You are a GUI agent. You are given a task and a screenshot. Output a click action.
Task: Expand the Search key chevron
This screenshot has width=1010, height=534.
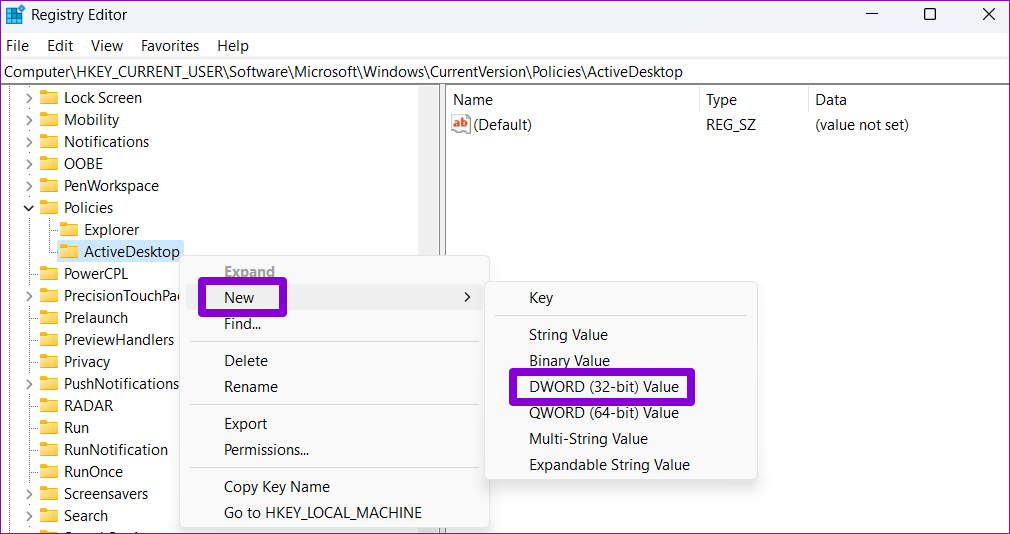[28, 516]
